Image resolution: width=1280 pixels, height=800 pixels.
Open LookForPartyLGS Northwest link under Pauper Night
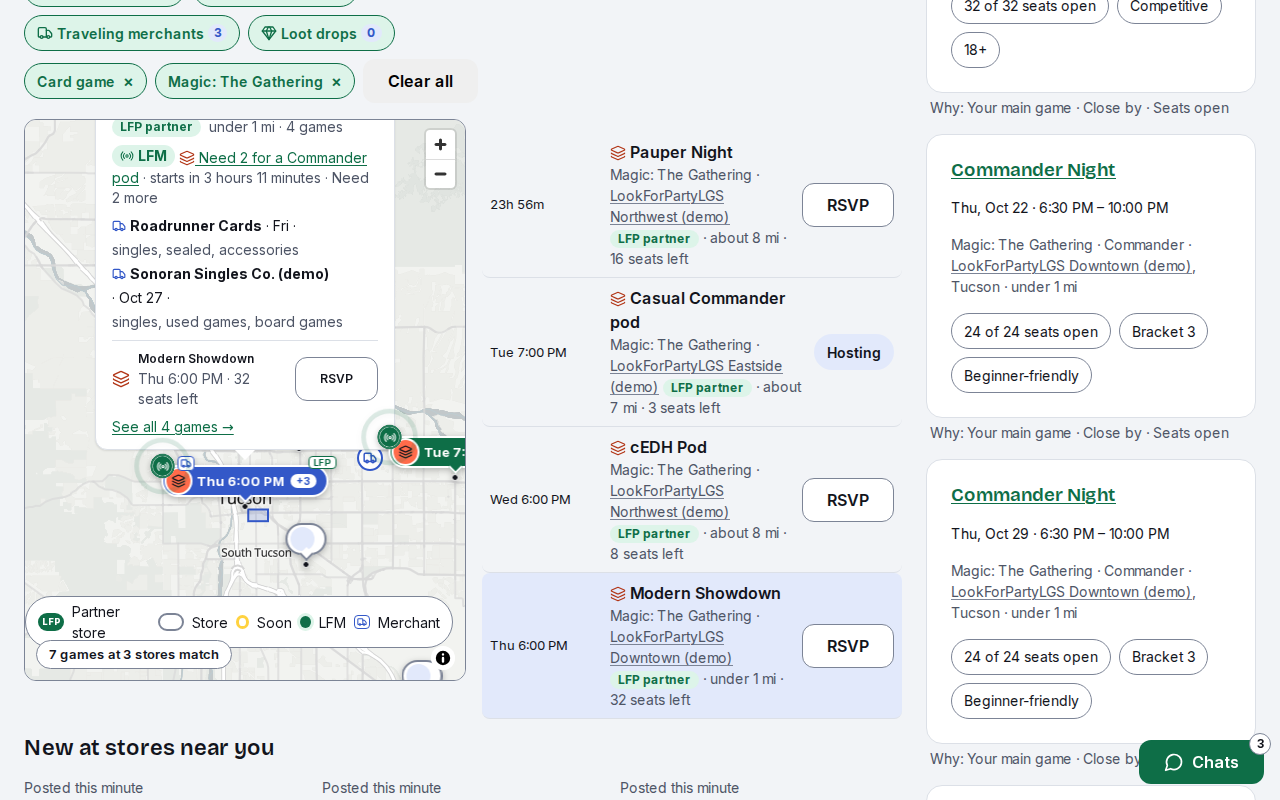tap(669, 206)
